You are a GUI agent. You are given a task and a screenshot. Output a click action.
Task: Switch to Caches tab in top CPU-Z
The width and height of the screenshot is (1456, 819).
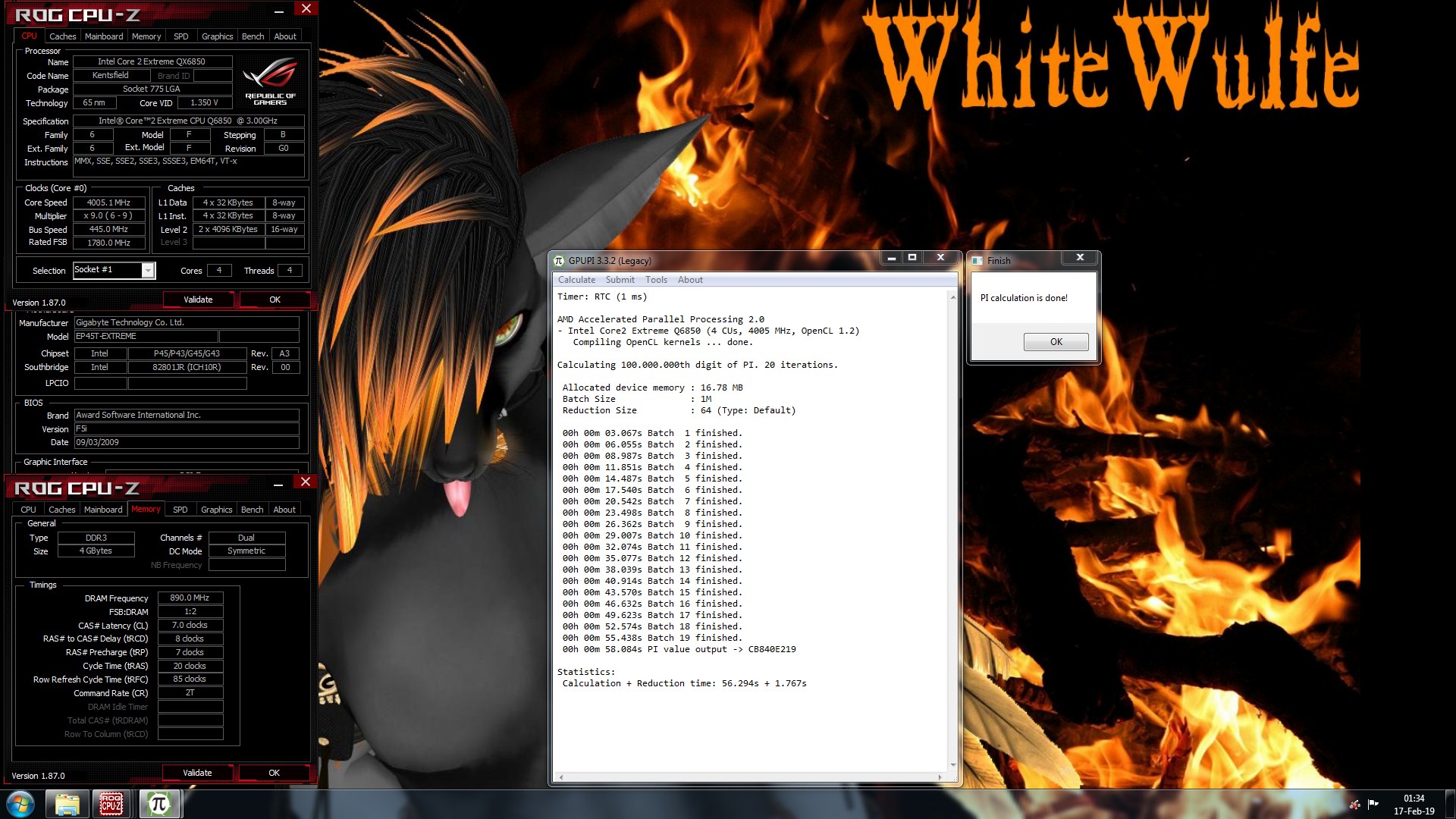click(x=62, y=36)
